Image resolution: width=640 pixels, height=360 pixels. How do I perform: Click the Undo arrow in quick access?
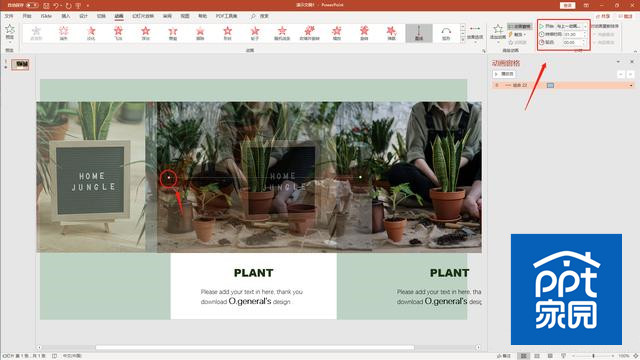56,6
